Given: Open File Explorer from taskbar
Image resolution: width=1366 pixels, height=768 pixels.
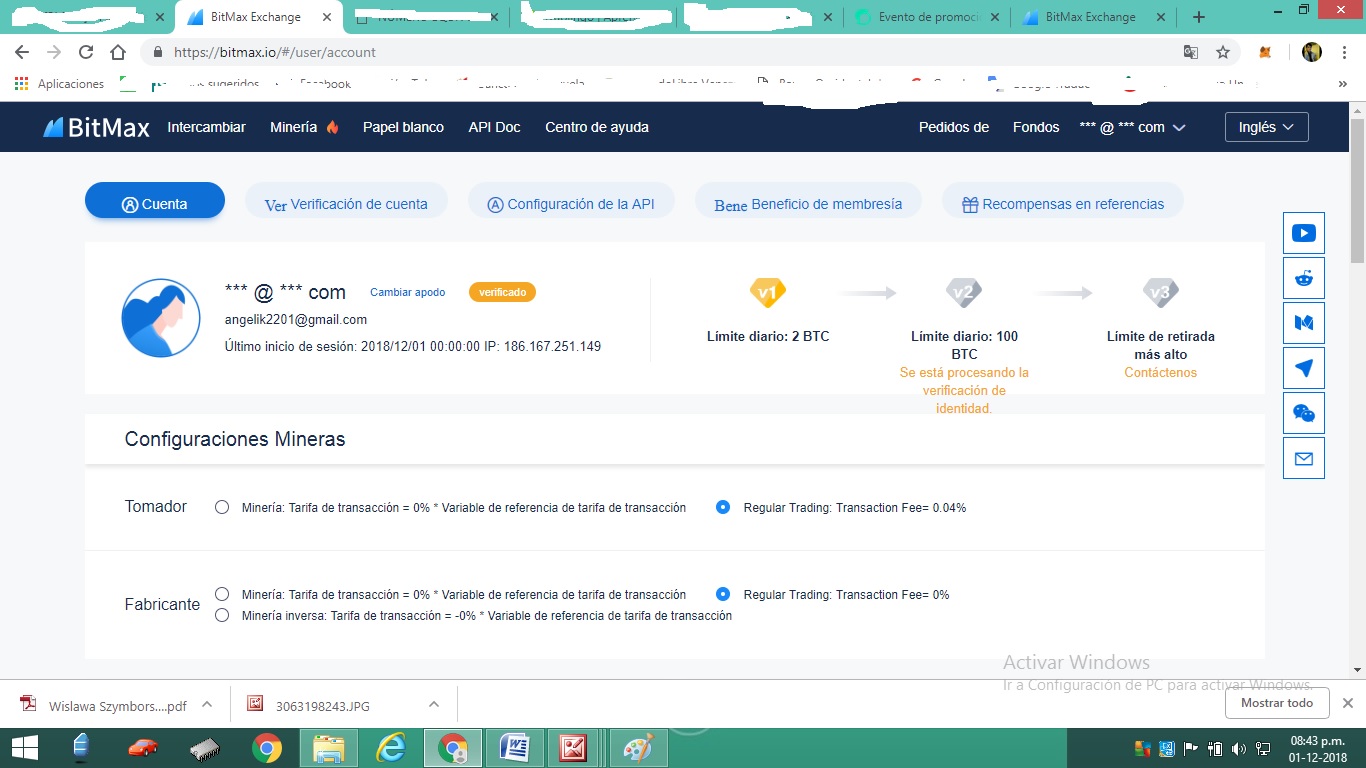Looking at the screenshot, I should pos(329,747).
